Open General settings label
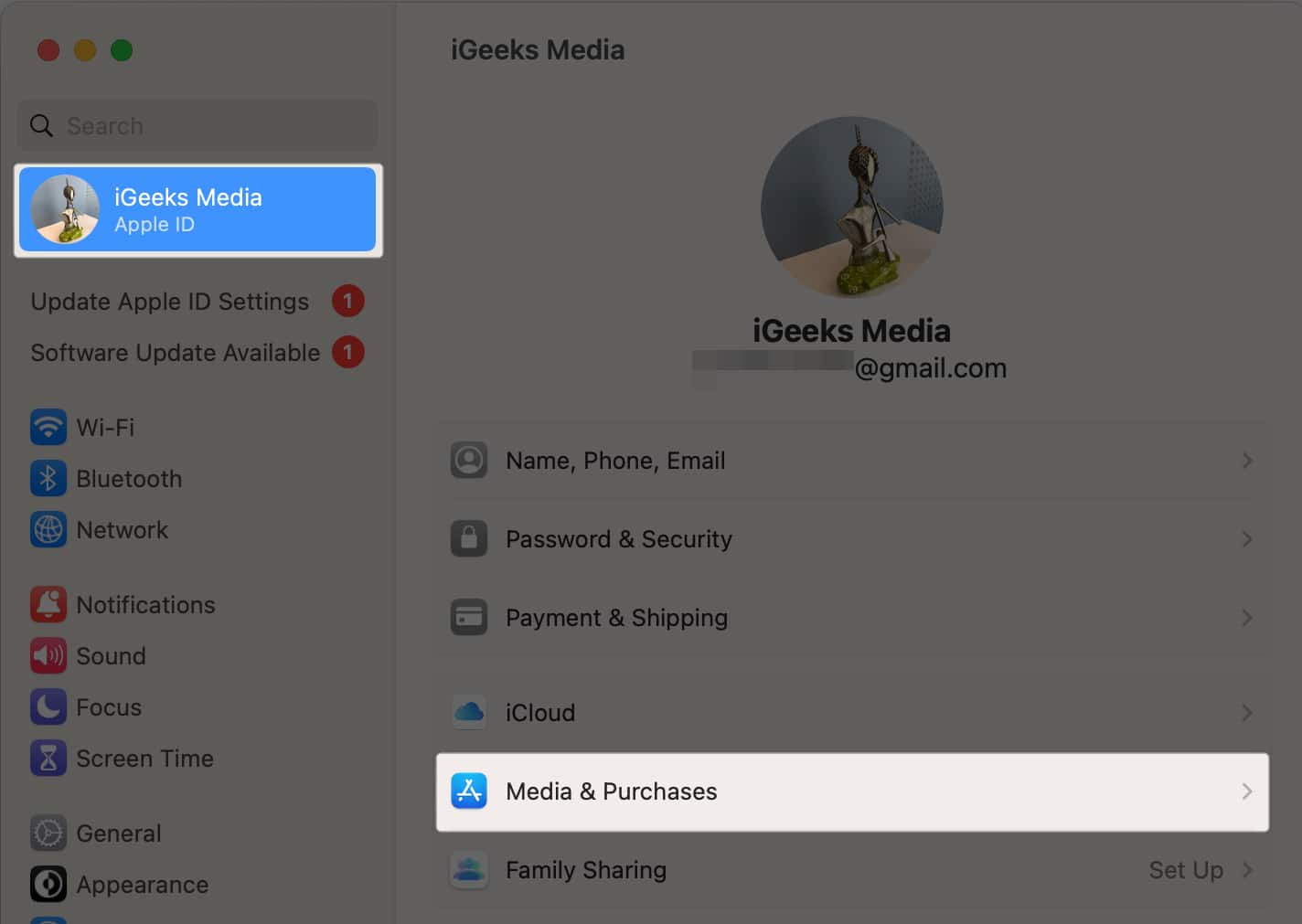This screenshot has height=924, width=1302. pyautogui.click(x=119, y=833)
